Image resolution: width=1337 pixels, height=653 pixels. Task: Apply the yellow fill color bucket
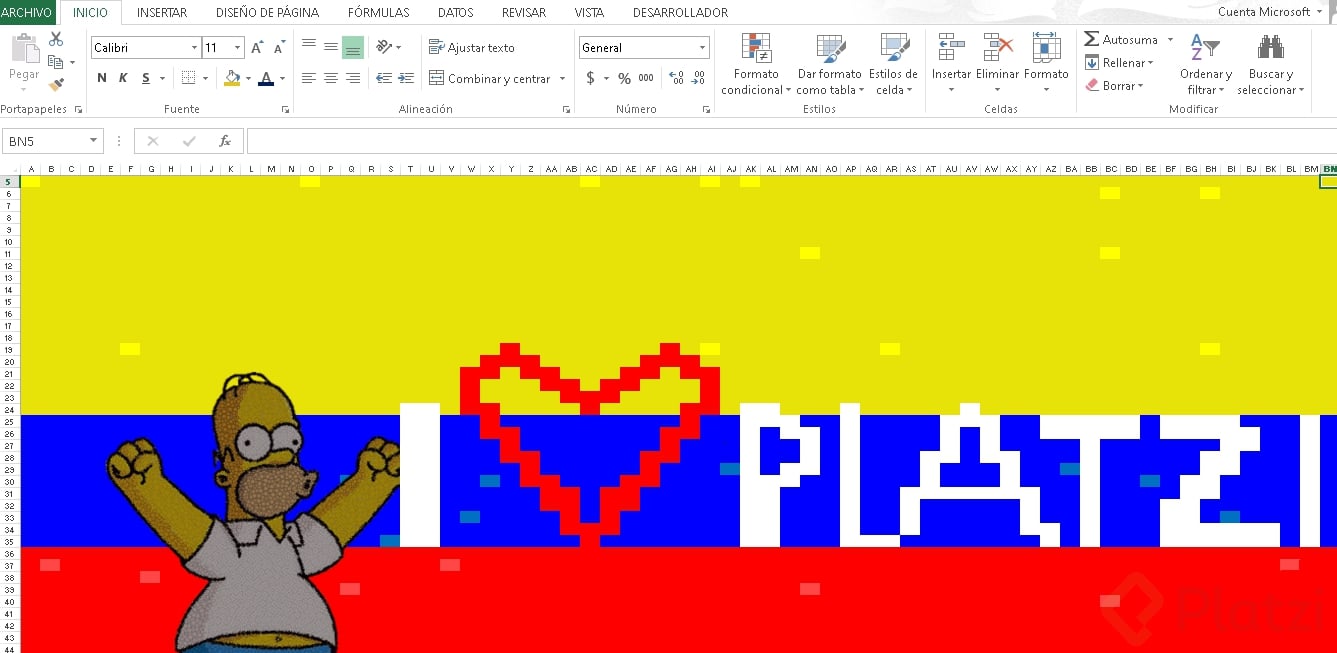click(x=232, y=78)
